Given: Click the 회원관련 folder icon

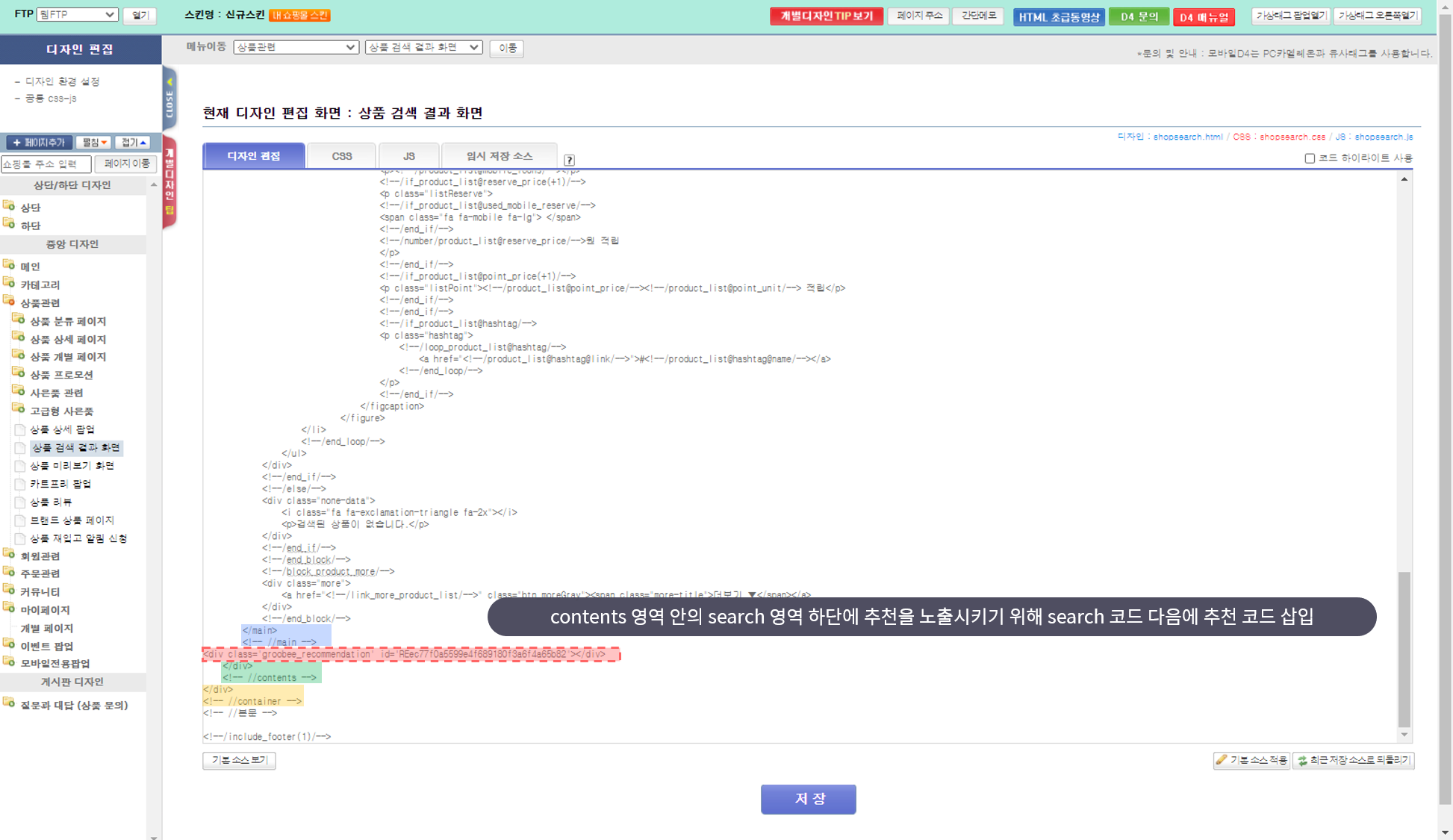Looking at the screenshot, I should 9,555.
